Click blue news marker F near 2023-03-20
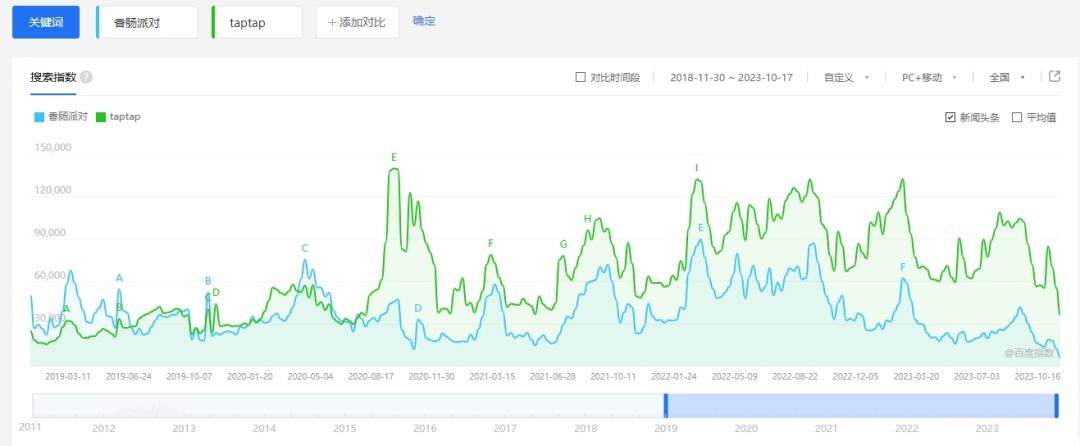This screenshot has width=1080, height=446. tap(903, 267)
